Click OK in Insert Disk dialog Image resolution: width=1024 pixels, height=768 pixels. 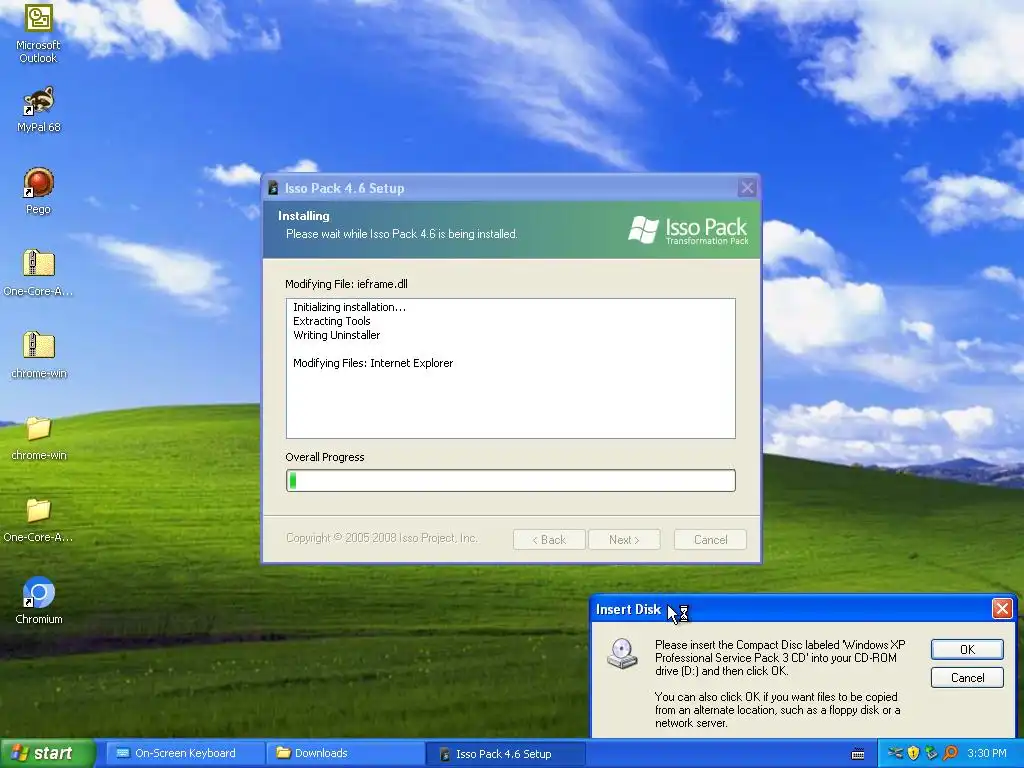pyautogui.click(x=967, y=649)
